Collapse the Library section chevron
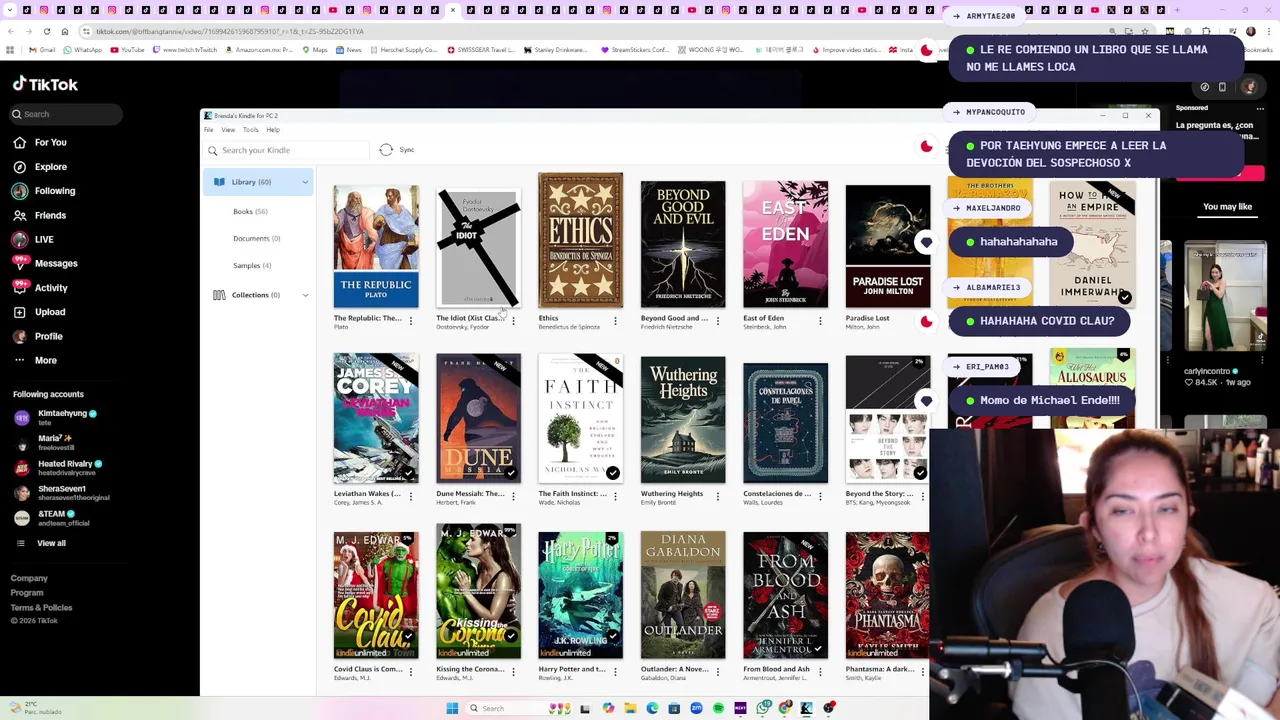The height and width of the screenshot is (720, 1280). [x=305, y=182]
